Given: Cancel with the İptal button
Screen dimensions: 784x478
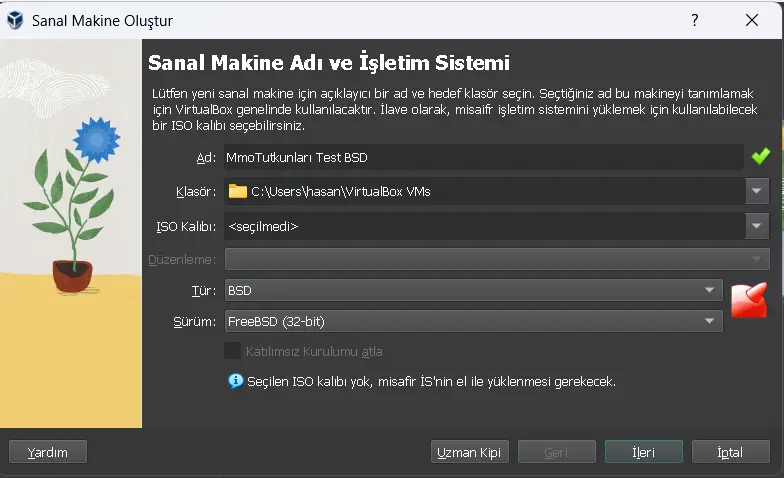Looking at the screenshot, I should [730, 452].
